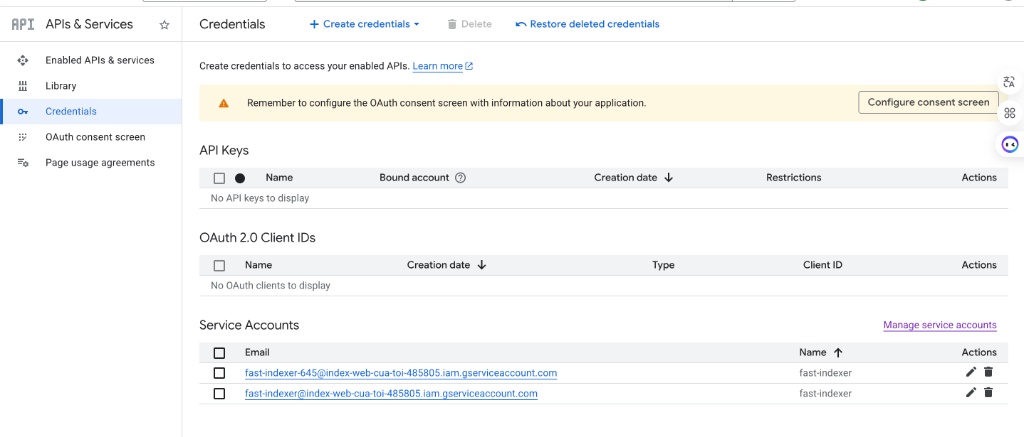Pin APIs & Services with star icon

point(165,25)
